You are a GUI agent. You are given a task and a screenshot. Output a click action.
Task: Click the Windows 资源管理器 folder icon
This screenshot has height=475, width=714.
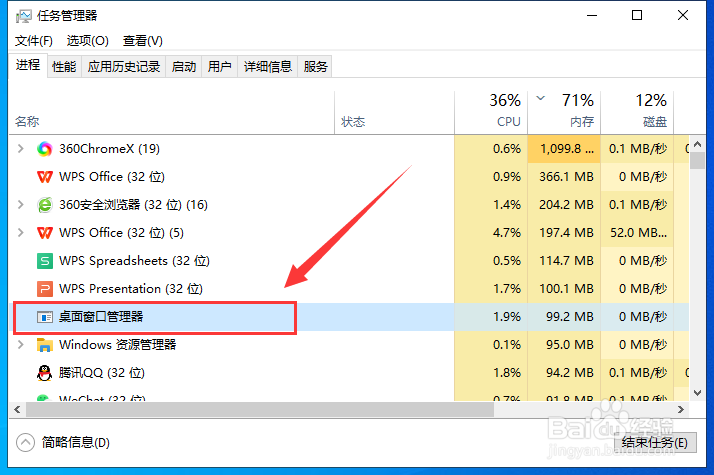pyautogui.click(x=45, y=345)
